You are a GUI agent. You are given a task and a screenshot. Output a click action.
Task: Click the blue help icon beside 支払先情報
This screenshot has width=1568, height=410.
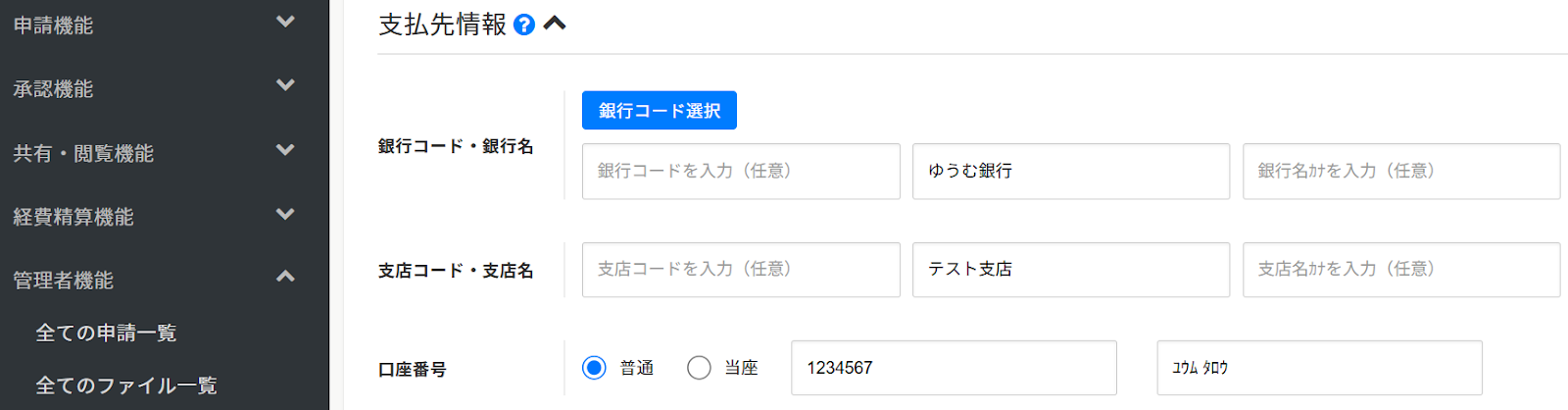click(524, 25)
